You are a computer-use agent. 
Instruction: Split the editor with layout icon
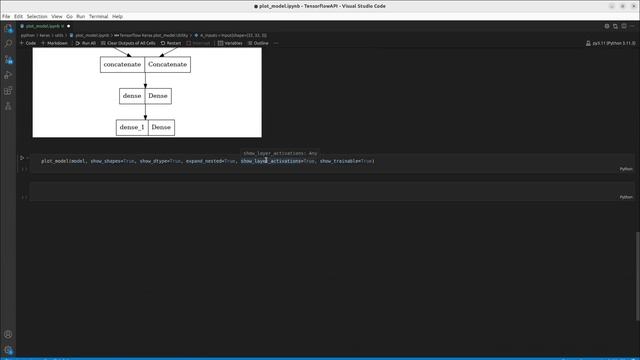(x=624, y=26)
